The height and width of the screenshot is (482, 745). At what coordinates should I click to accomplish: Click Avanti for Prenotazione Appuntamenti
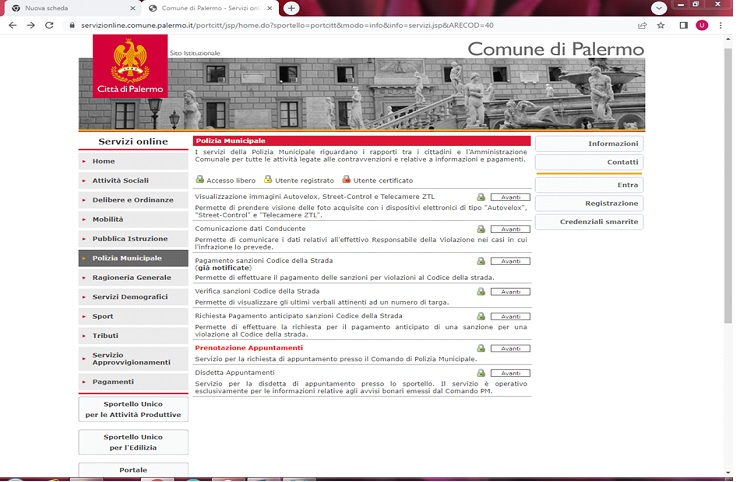pyautogui.click(x=510, y=348)
